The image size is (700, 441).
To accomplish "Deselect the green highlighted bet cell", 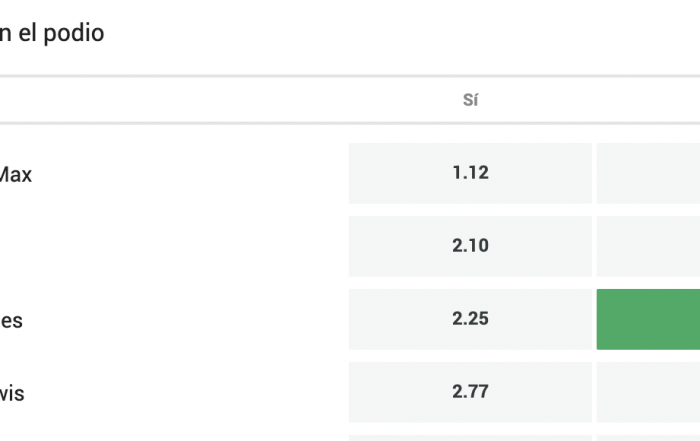I will [648, 319].
